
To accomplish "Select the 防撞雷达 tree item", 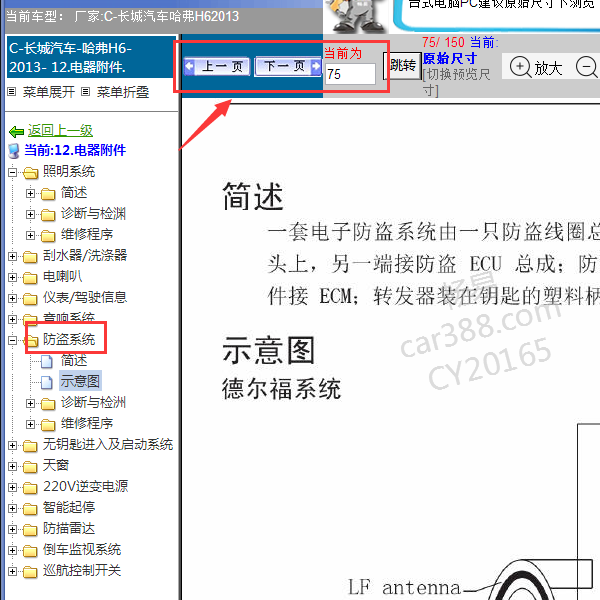I will point(69,528).
